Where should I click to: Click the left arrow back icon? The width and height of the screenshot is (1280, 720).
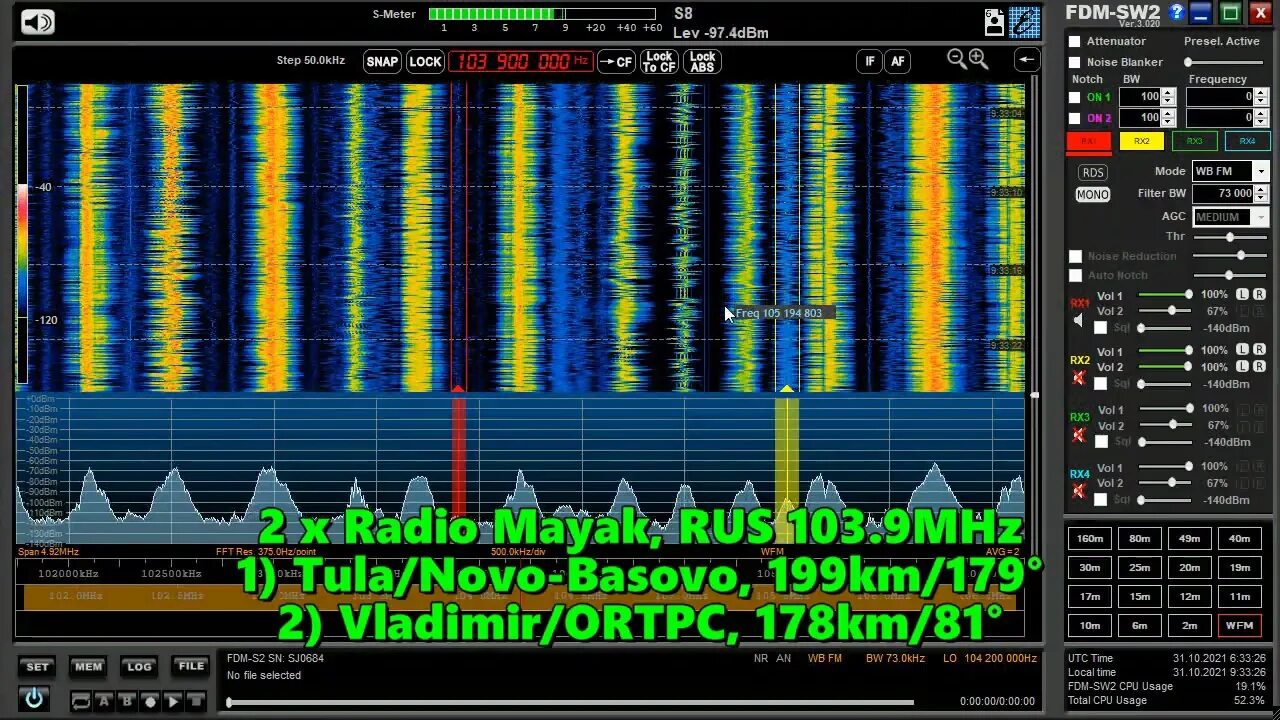tap(1027, 61)
